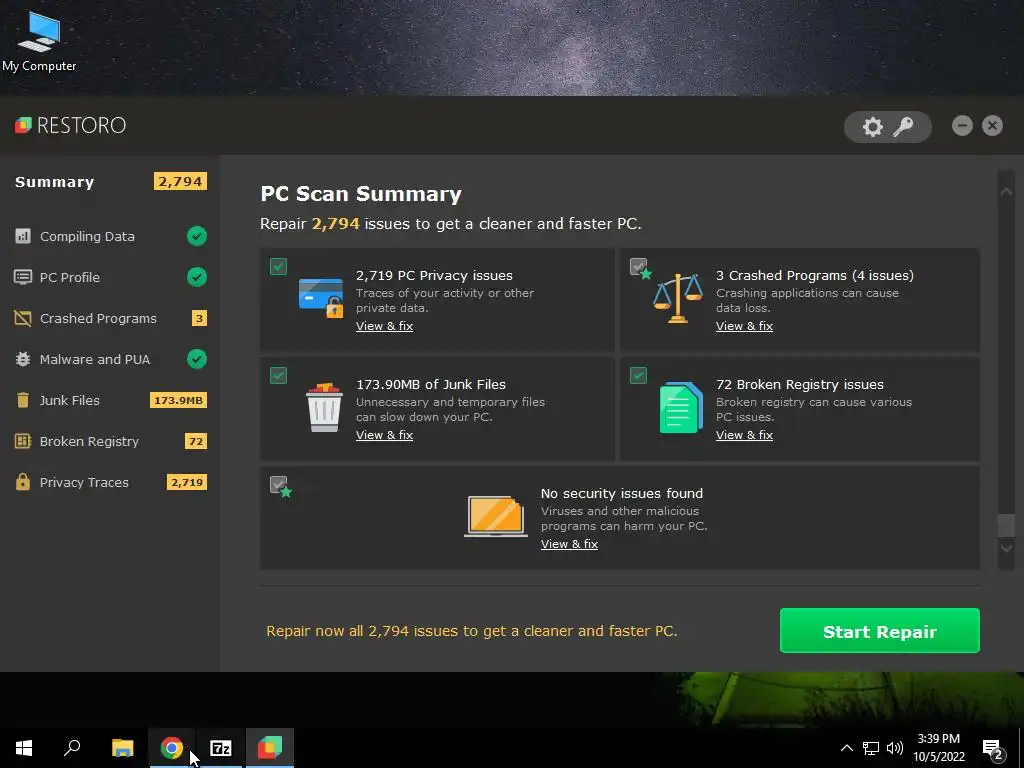The width and height of the screenshot is (1024, 768).
Task: Select Broken Registry in sidebar
Action: pyautogui.click(x=110, y=441)
